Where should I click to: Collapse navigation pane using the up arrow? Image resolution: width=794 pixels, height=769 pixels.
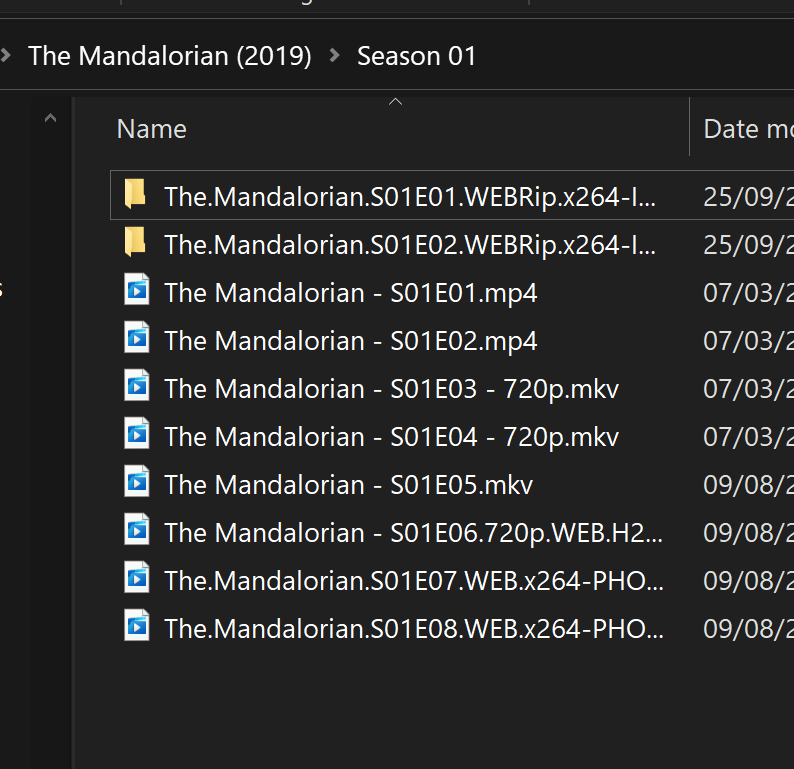[50, 119]
